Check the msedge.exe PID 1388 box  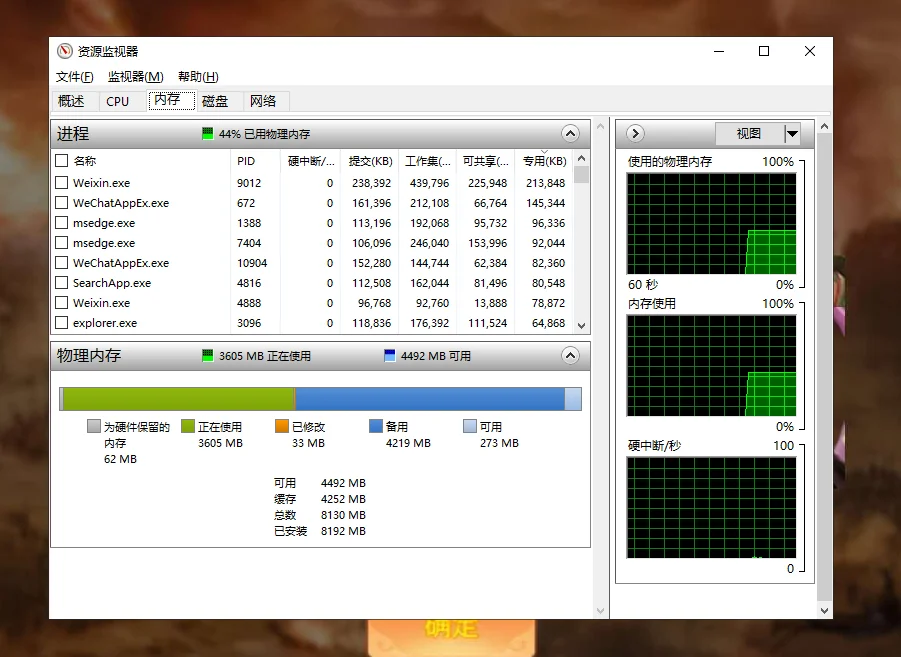[x=61, y=222]
